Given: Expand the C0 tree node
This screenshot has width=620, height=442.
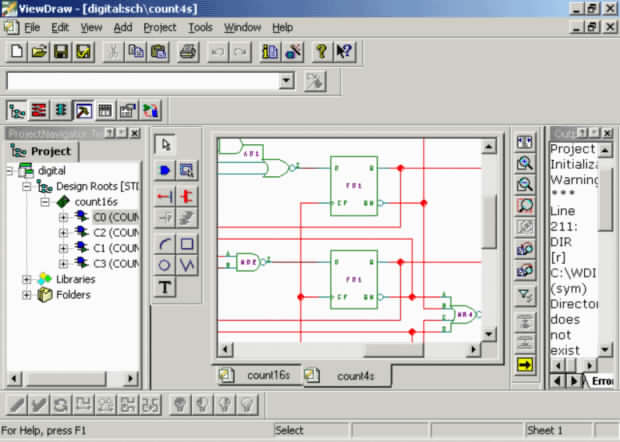Looking at the screenshot, I should tap(63, 217).
